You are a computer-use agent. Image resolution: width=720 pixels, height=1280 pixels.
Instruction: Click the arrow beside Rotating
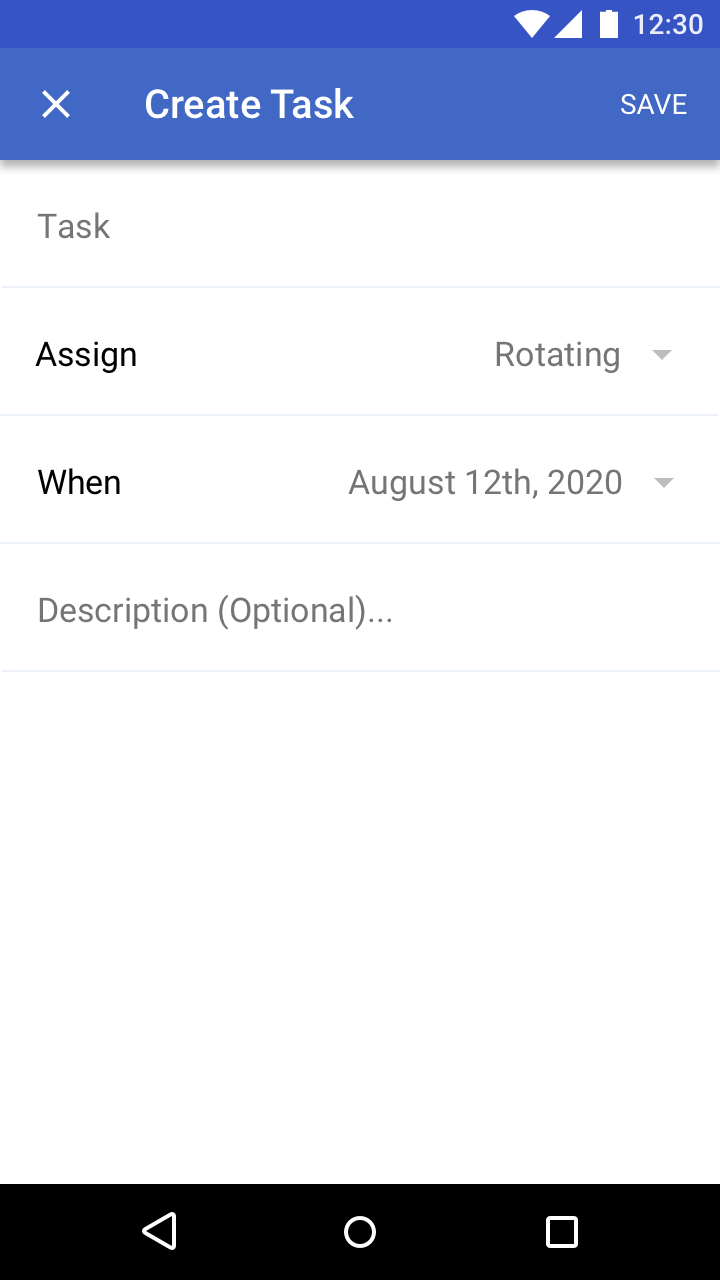(x=662, y=355)
